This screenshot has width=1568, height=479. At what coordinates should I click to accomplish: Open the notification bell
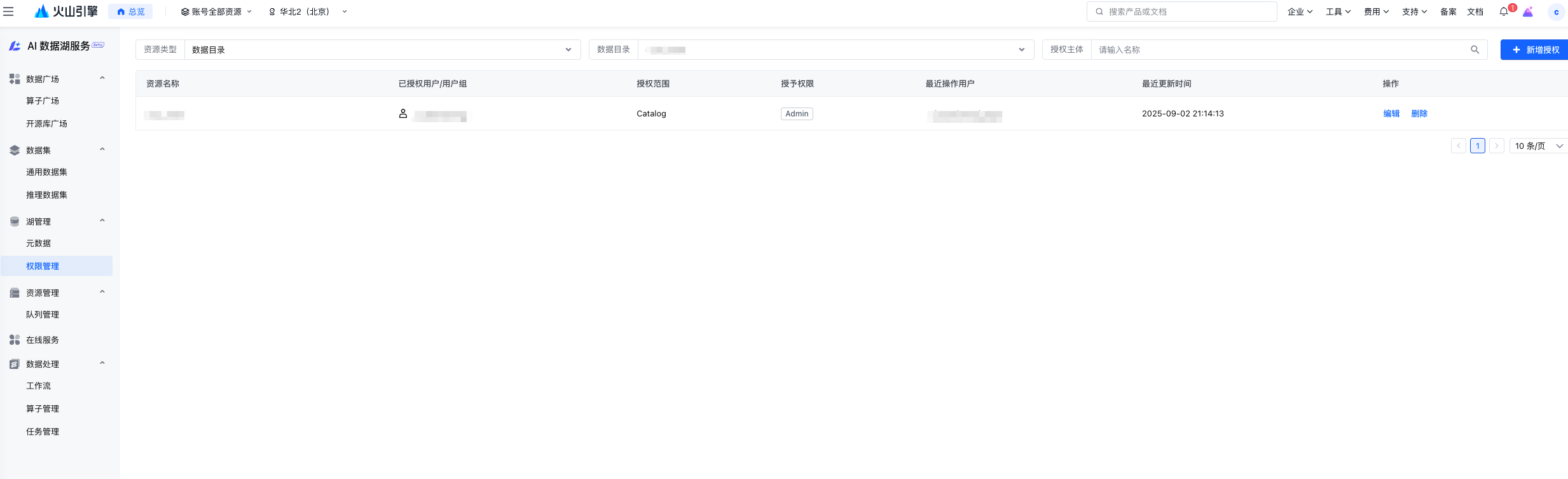click(x=1504, y=11)
